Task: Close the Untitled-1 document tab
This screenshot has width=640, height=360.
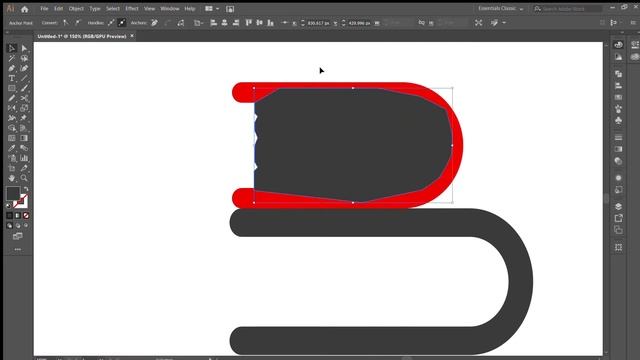Action: click(x=132, y=36)
